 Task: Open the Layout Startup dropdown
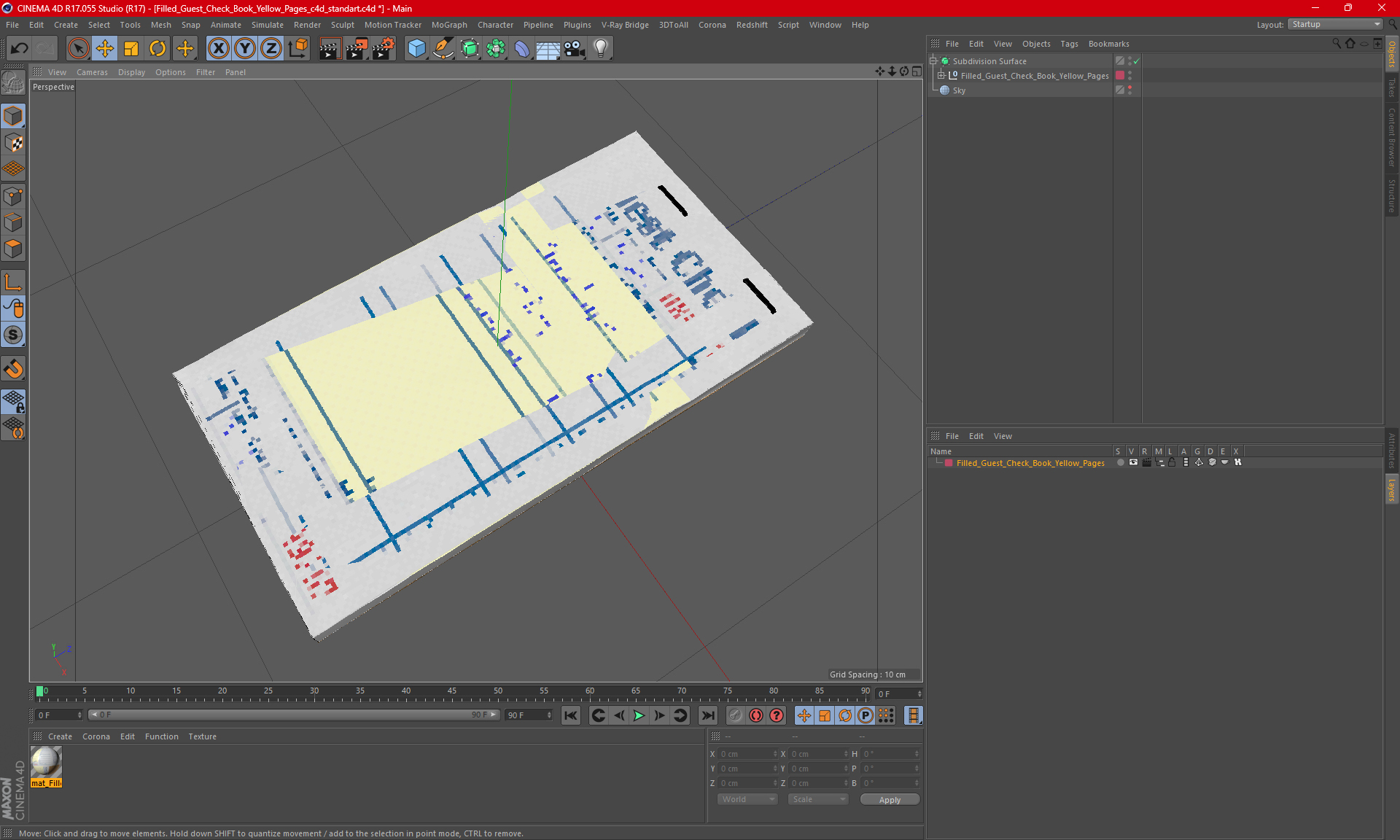[1336, 24]
